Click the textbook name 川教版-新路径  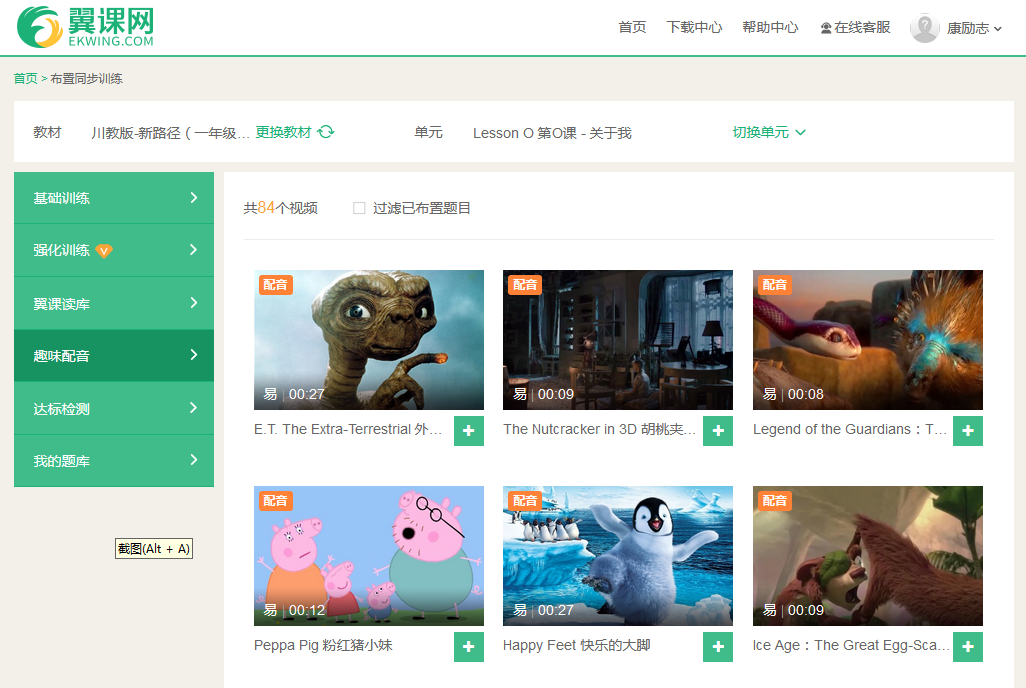[x=170, y=133]
